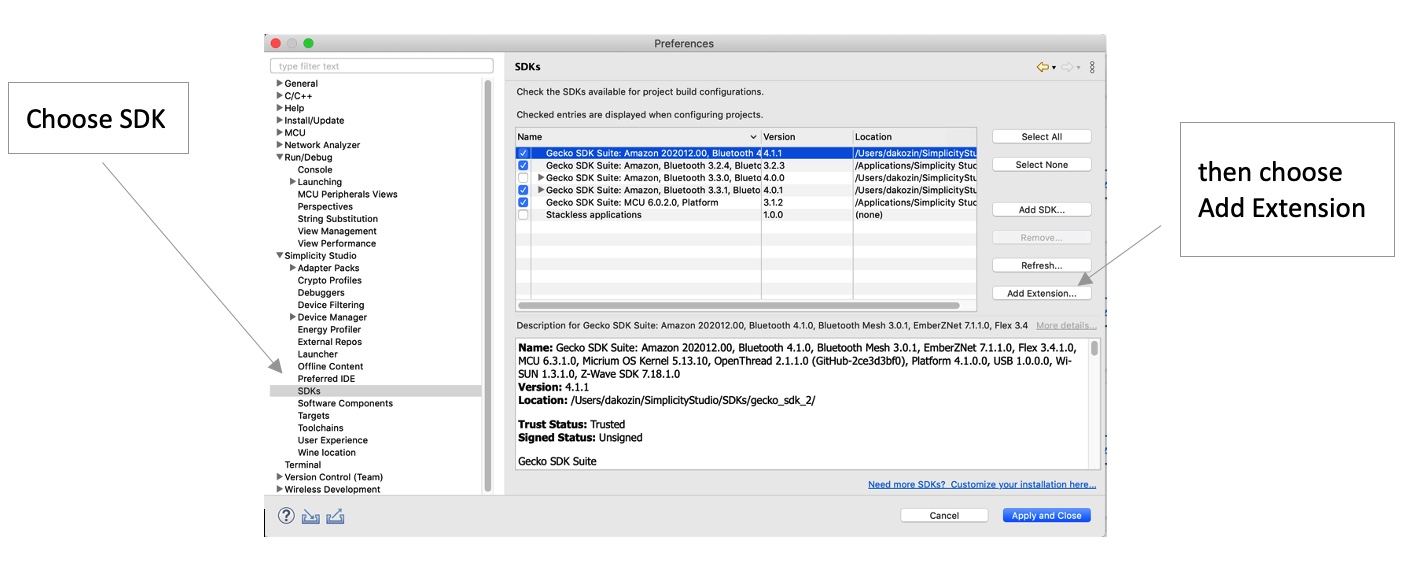Enable the Gecko SDK version 4.0.0 entry
This screenshot has width=1412, height=577.
tap(523, 178)
